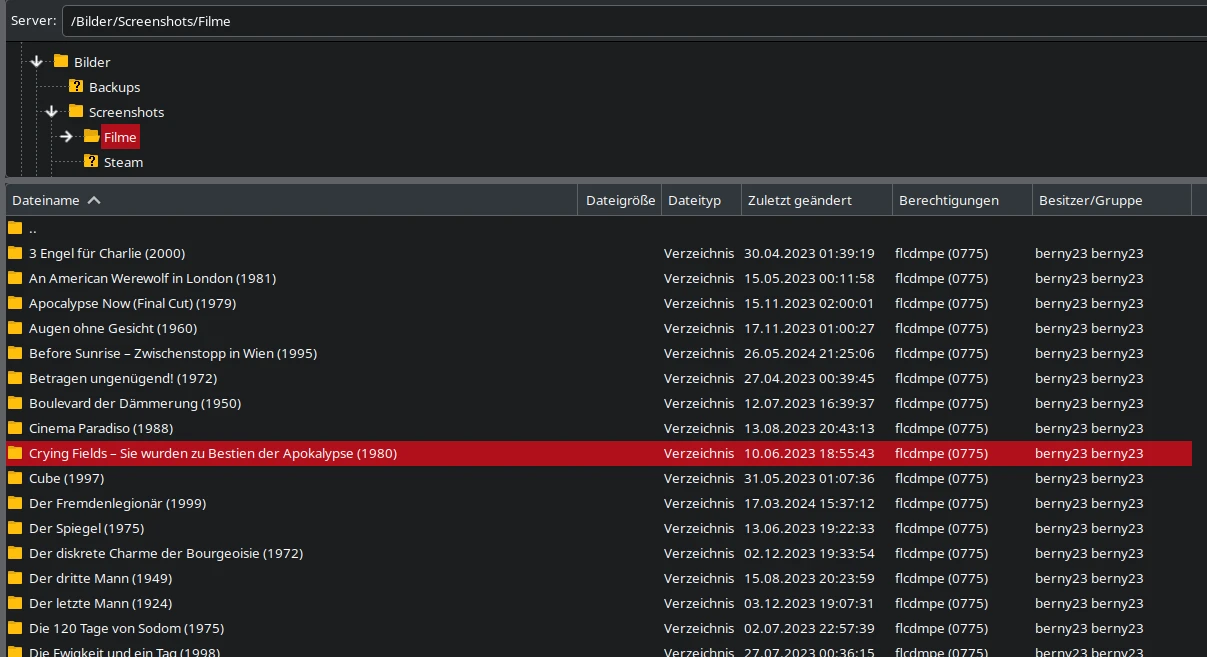Click the Screenshots folder icon in tree
1207x657 pixels.
76,111
